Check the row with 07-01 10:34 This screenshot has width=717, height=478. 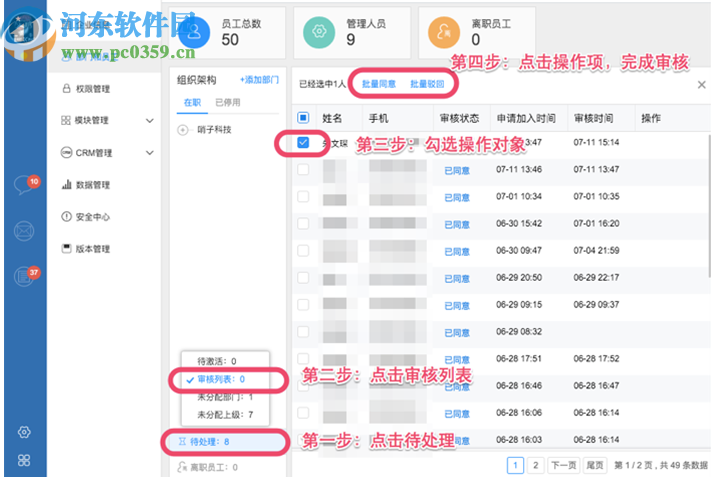(303, 197)
